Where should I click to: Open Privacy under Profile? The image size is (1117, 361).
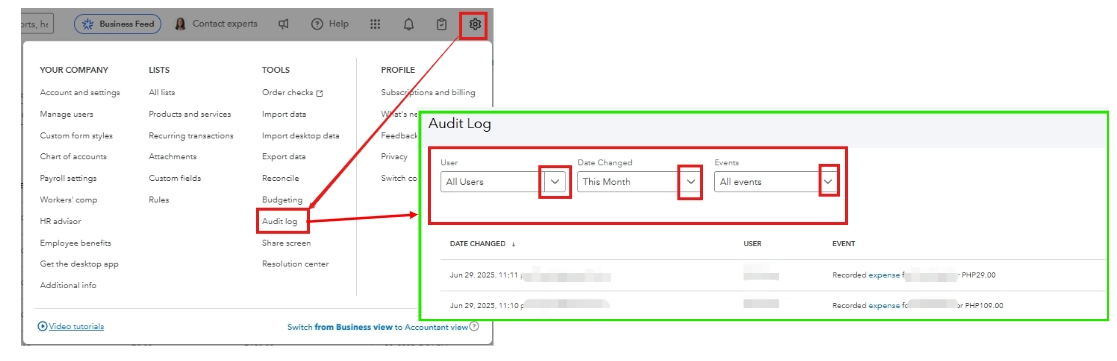click(x=394, y=157)
